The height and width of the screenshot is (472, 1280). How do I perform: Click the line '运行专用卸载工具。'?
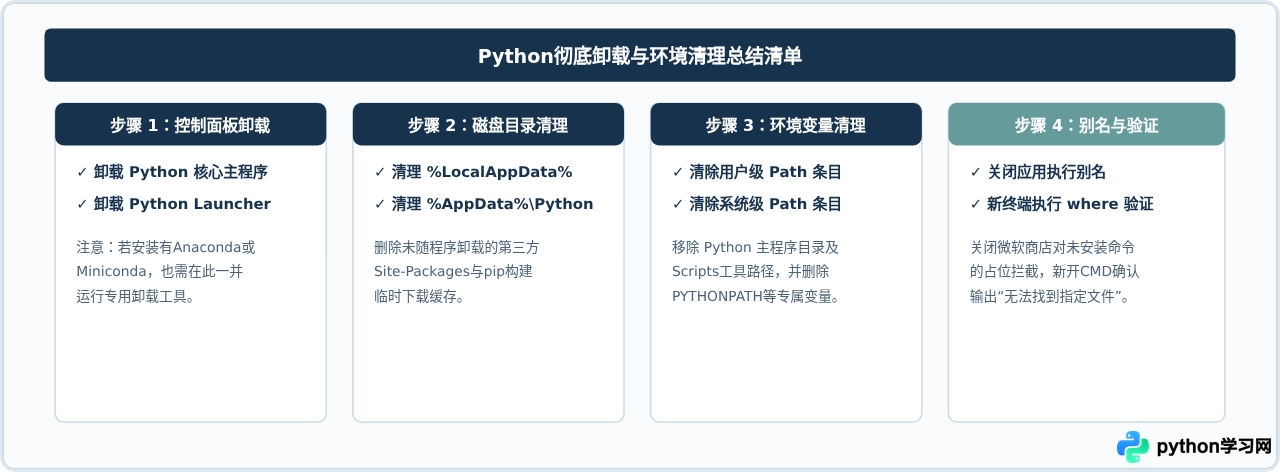pyautogui.click(x=135, y=297)
